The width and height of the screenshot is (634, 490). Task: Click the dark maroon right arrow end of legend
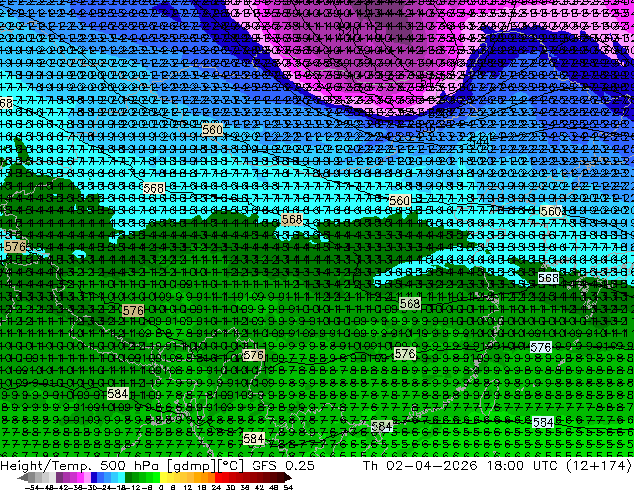click(x=288, y=478)
